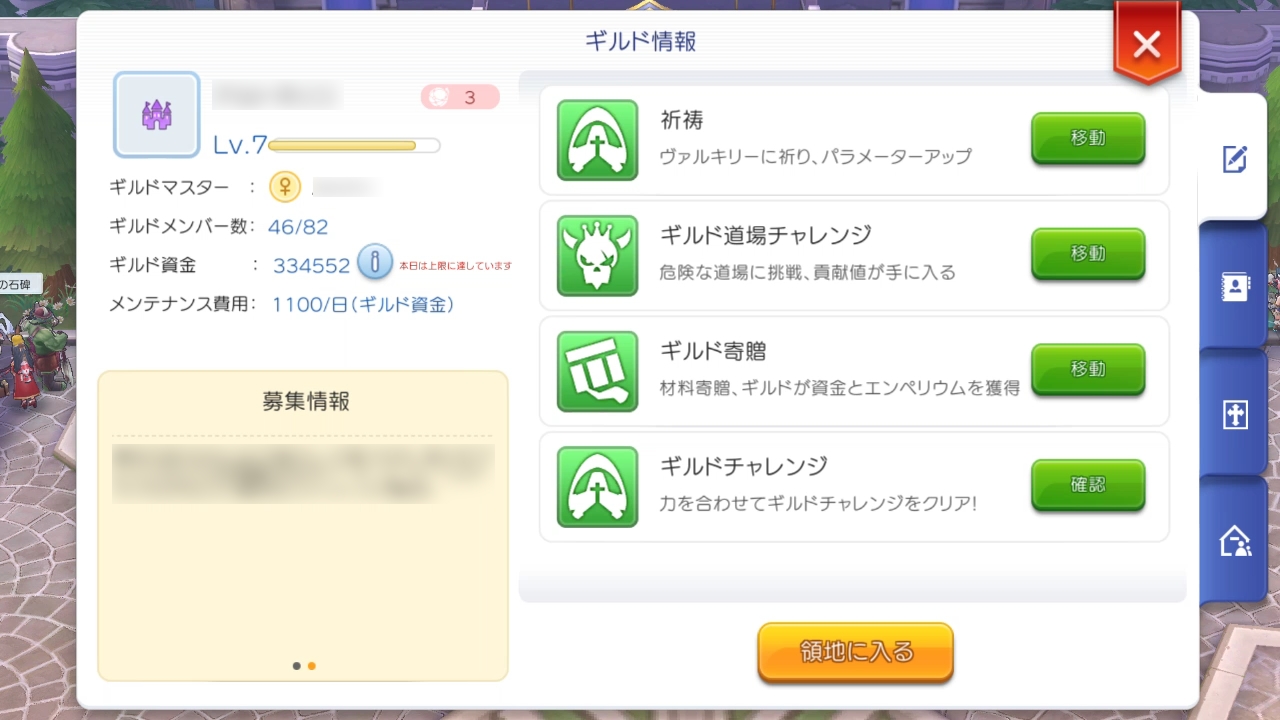Open the guild edit tab with pencil icon
Screen dimensions: 1280x720
pyautogui.click(x=1235, y=158)
